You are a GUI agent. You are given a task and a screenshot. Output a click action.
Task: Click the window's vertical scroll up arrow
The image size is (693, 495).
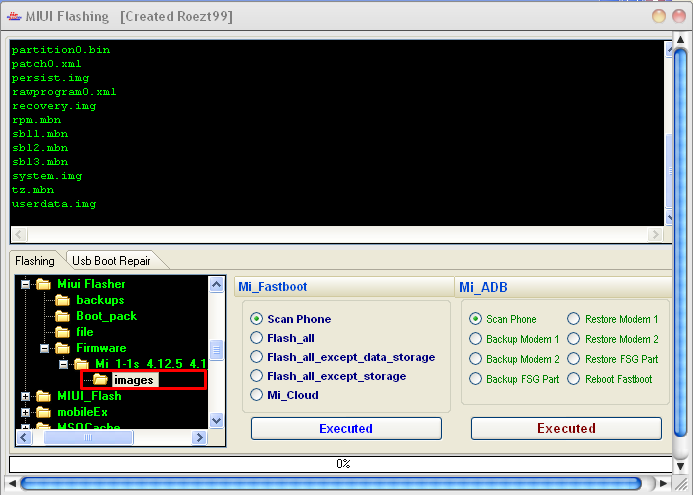coord(681,40)
